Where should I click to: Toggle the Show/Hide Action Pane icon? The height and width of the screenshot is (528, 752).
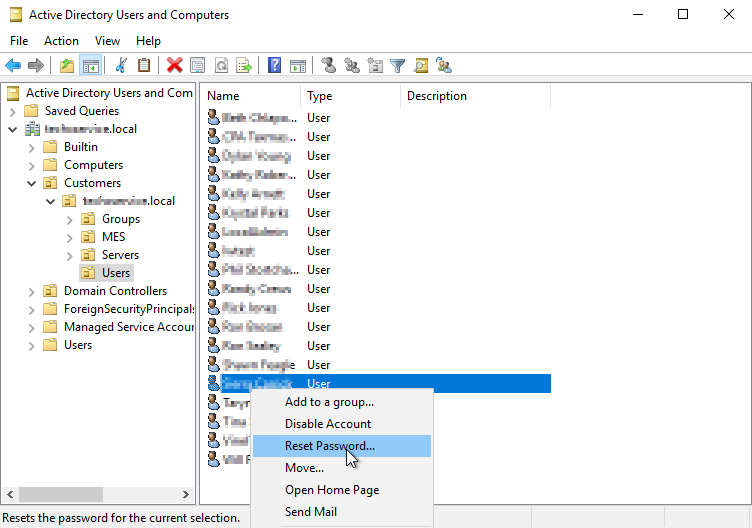(x=298, y=65)
